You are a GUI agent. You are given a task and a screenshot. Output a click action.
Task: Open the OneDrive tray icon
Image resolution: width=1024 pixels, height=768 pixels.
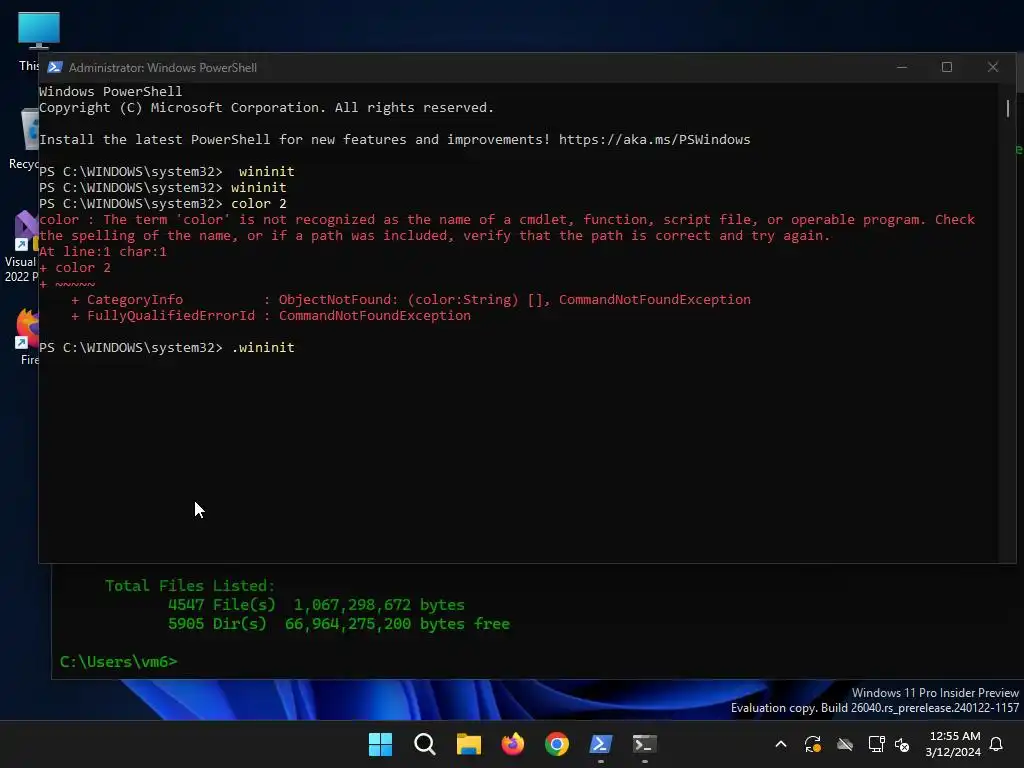844,744
